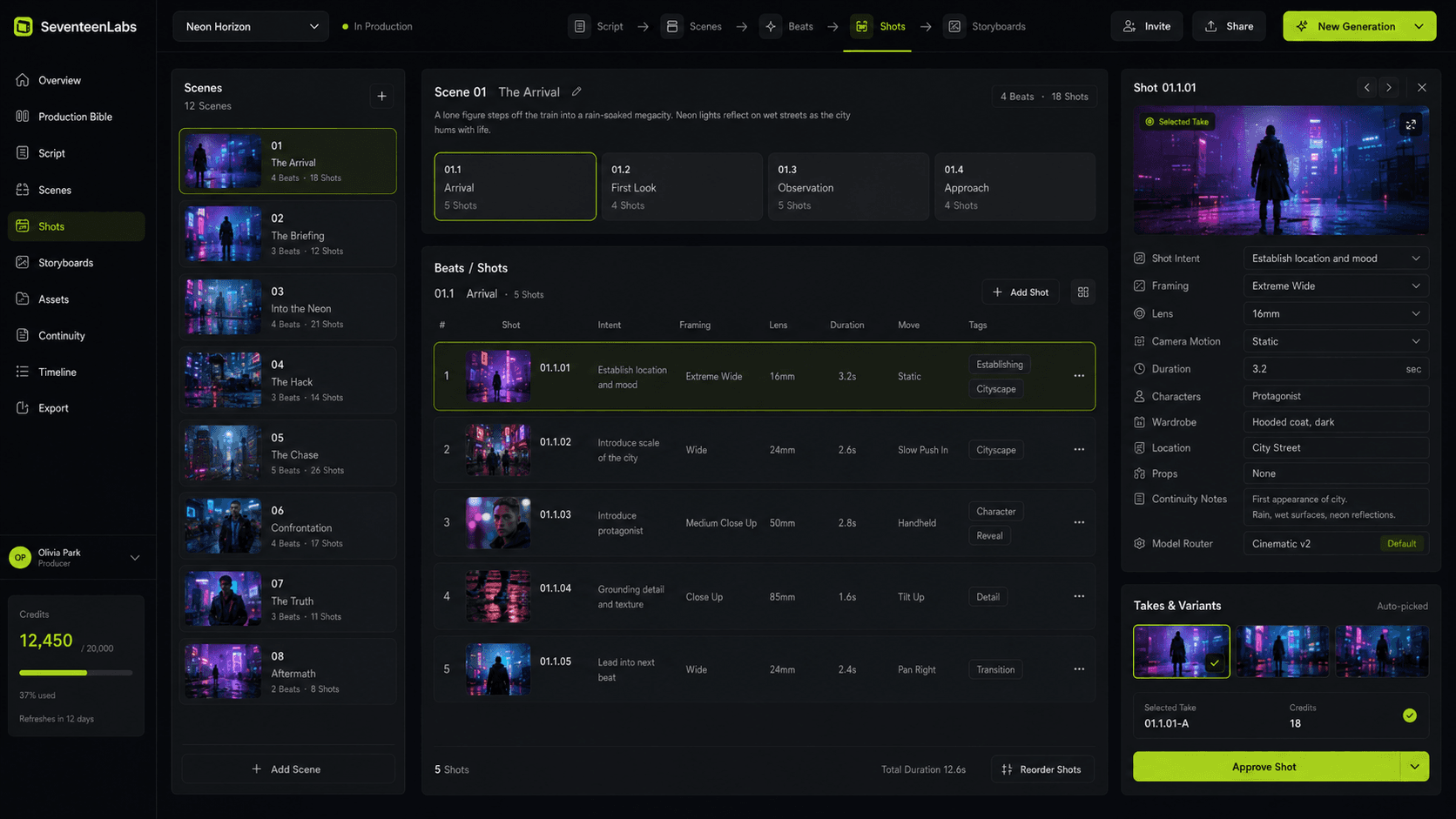
Task: Click the Add Shot button
Action: pyautogui.click(x=1021, y=292)
